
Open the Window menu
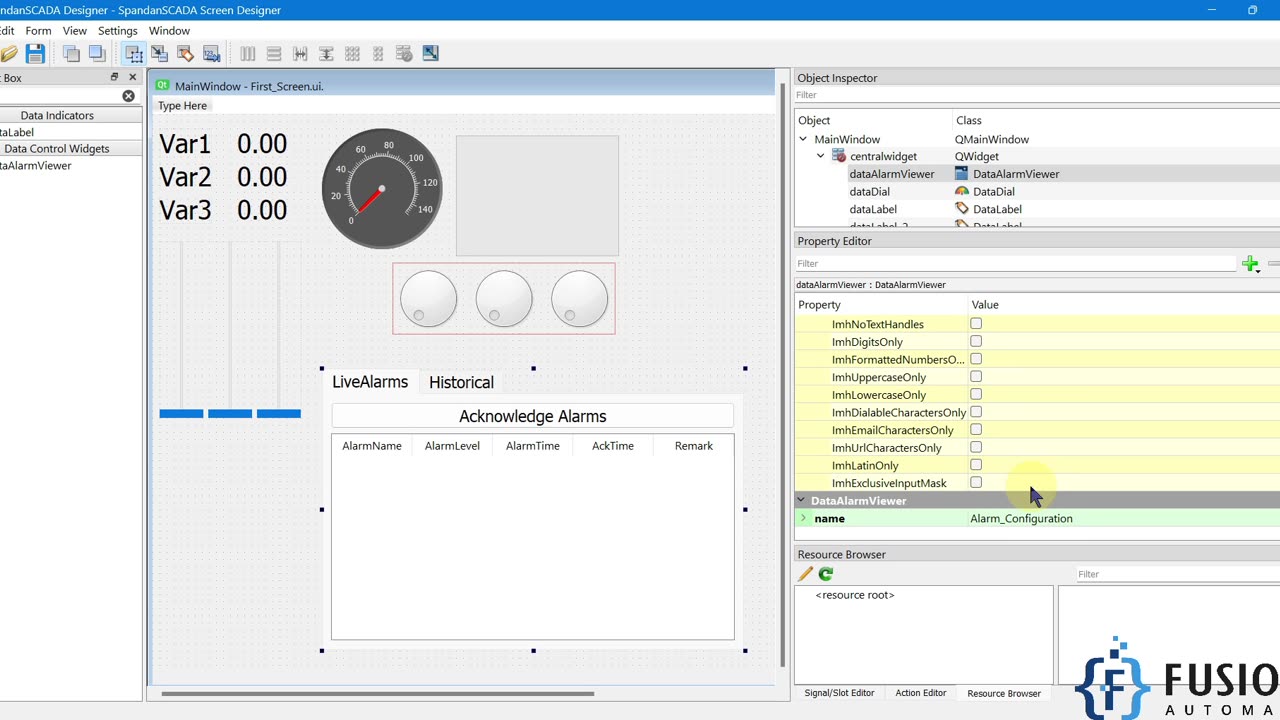tap(170, 31)
